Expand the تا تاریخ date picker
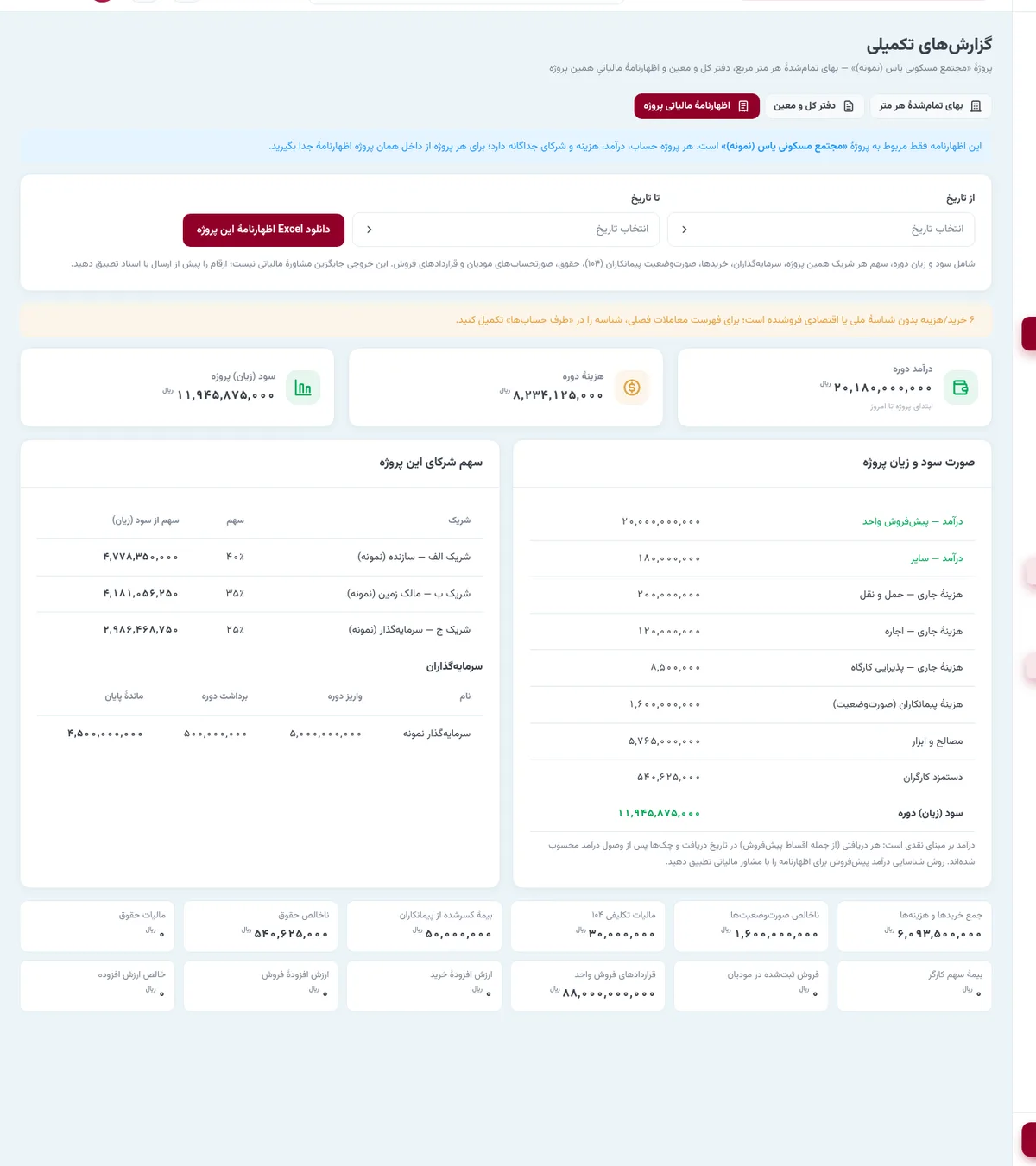 pyautogui.click(x=506, y=230)
